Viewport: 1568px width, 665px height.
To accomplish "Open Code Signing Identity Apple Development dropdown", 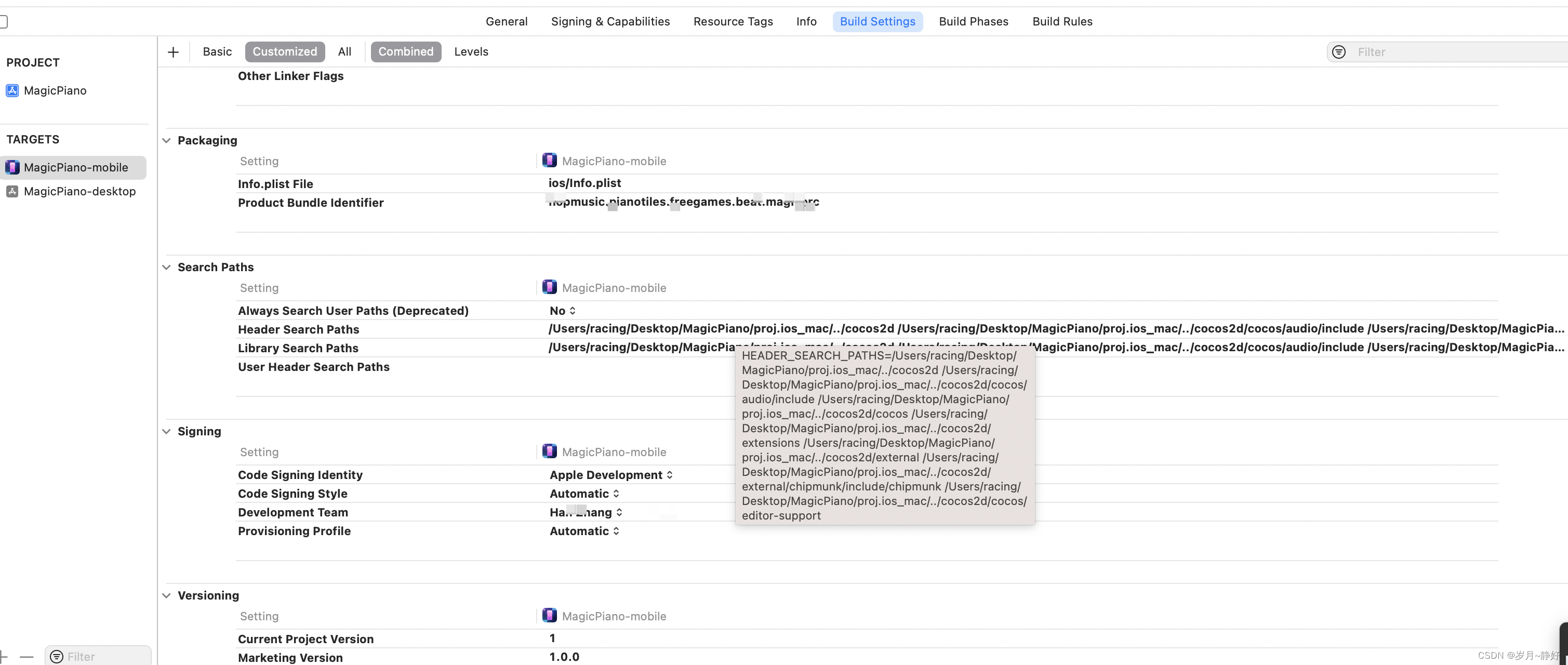I will point(611,475).
